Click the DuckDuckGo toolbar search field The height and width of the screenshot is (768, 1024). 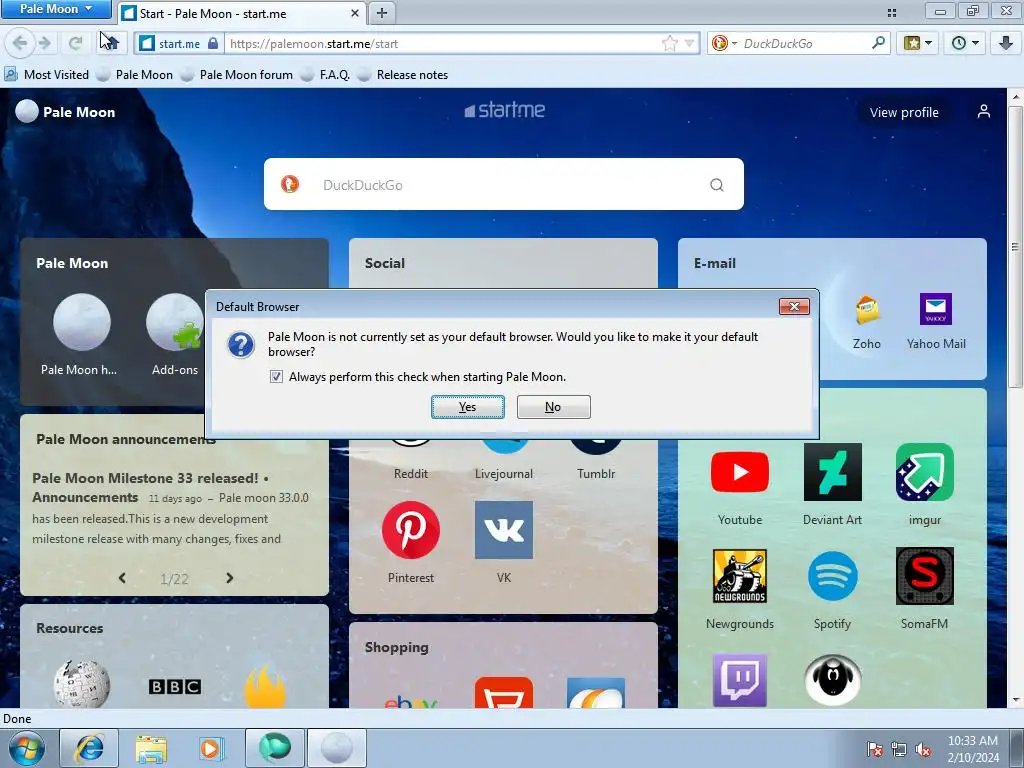[x=805, y=44]
